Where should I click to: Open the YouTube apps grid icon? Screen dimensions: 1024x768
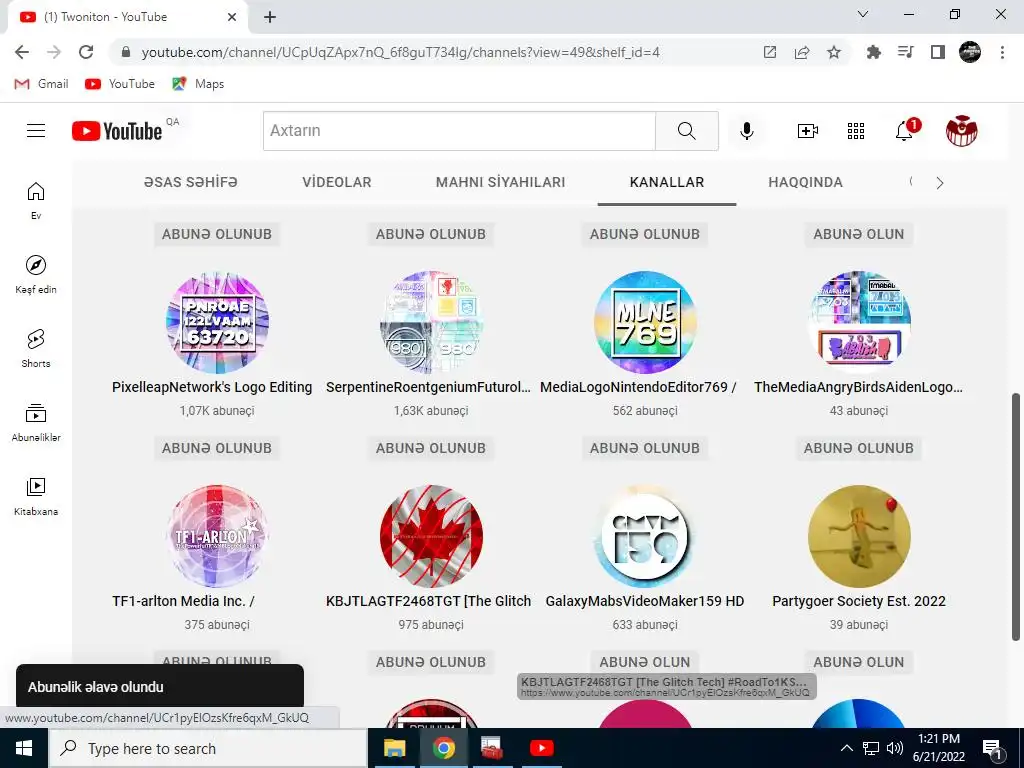856,131
